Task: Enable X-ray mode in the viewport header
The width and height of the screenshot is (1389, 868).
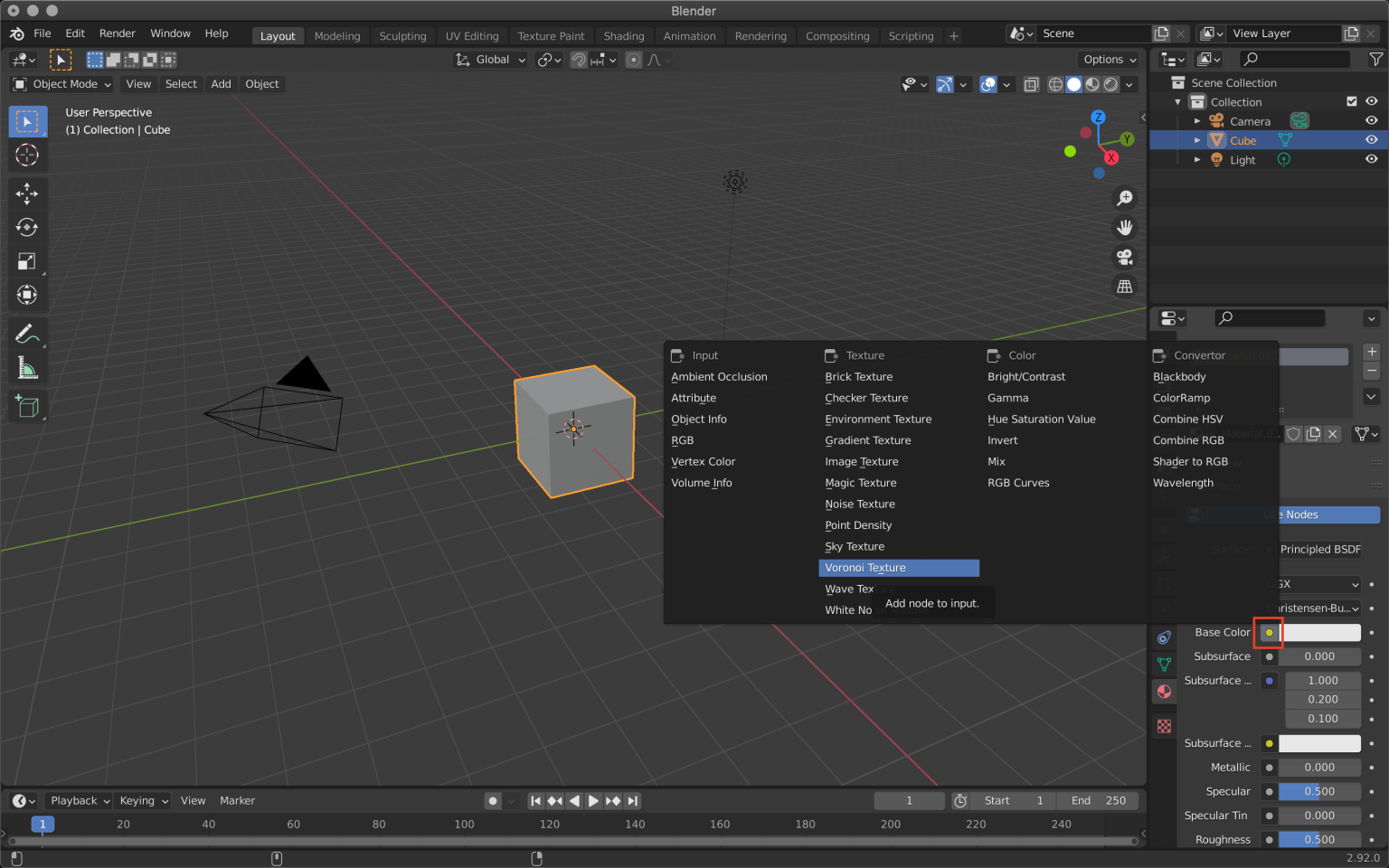Action: pyautogui.click(x=1031, y=83)
